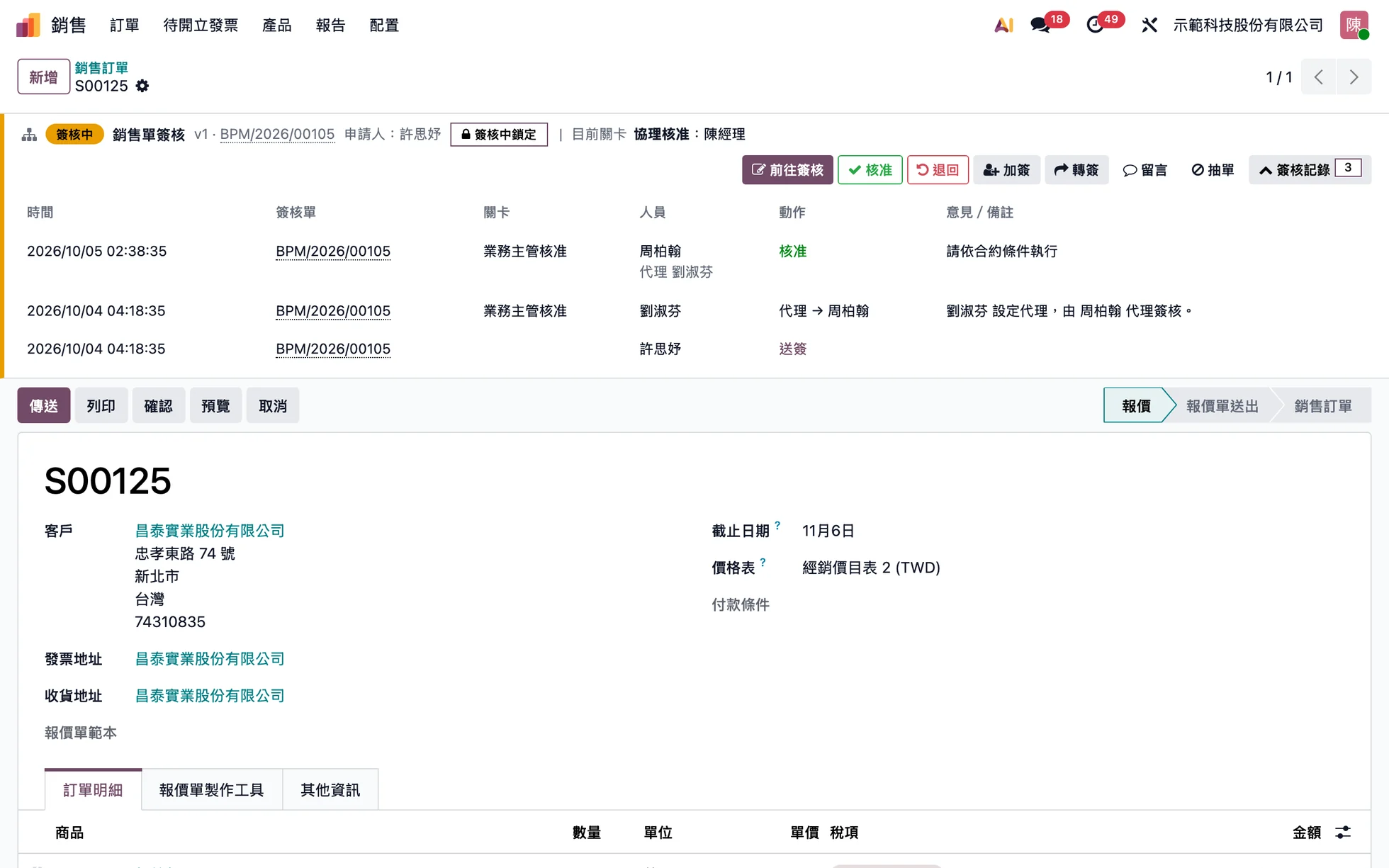Click the 請依合約條件執行 remark
This screenshot has width=1389, height=868.
click(x=1001, y=252)
